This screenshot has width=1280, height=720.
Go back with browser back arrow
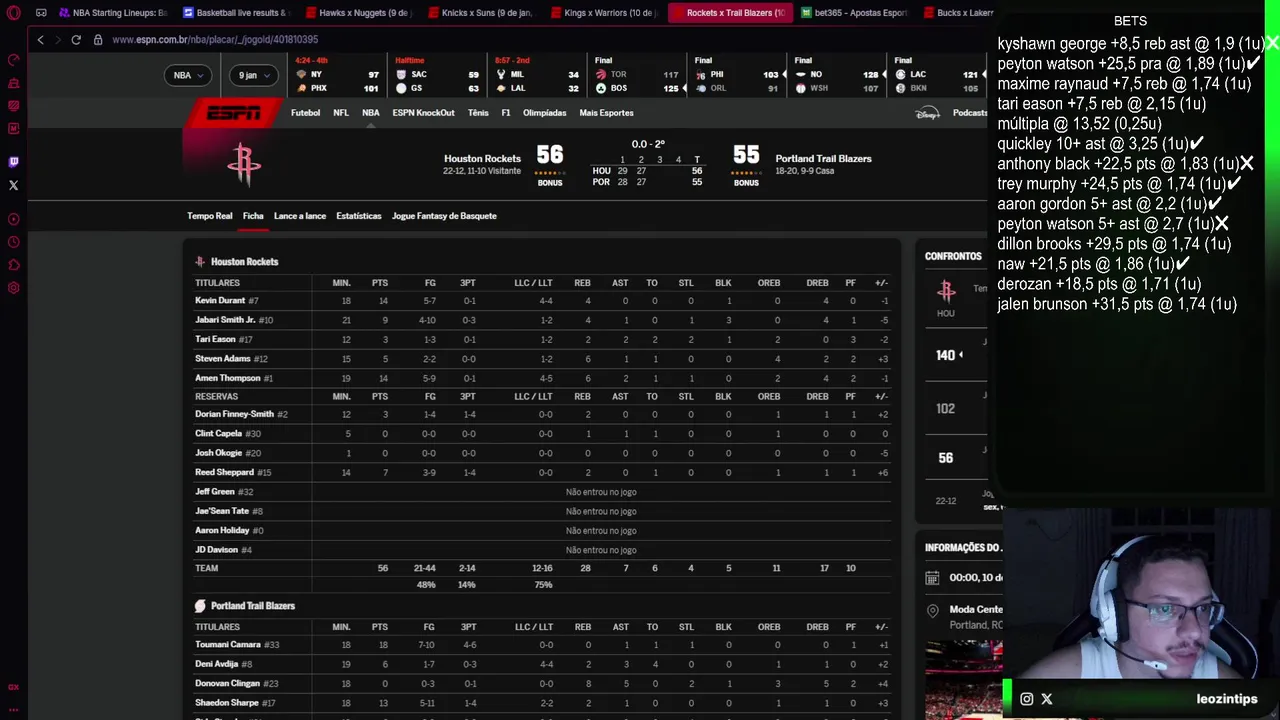[40, 39]
